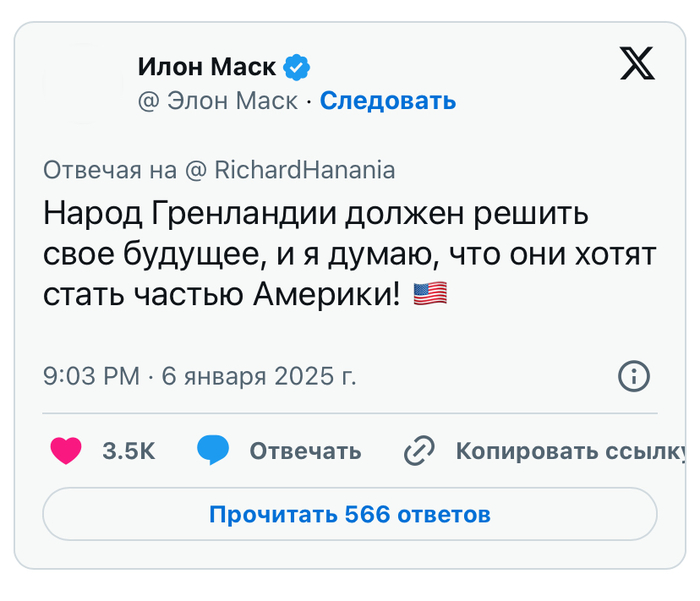Viewport: 700px width, 601px height.
Task: Click the blue verified badge
Action: [297, 67]
